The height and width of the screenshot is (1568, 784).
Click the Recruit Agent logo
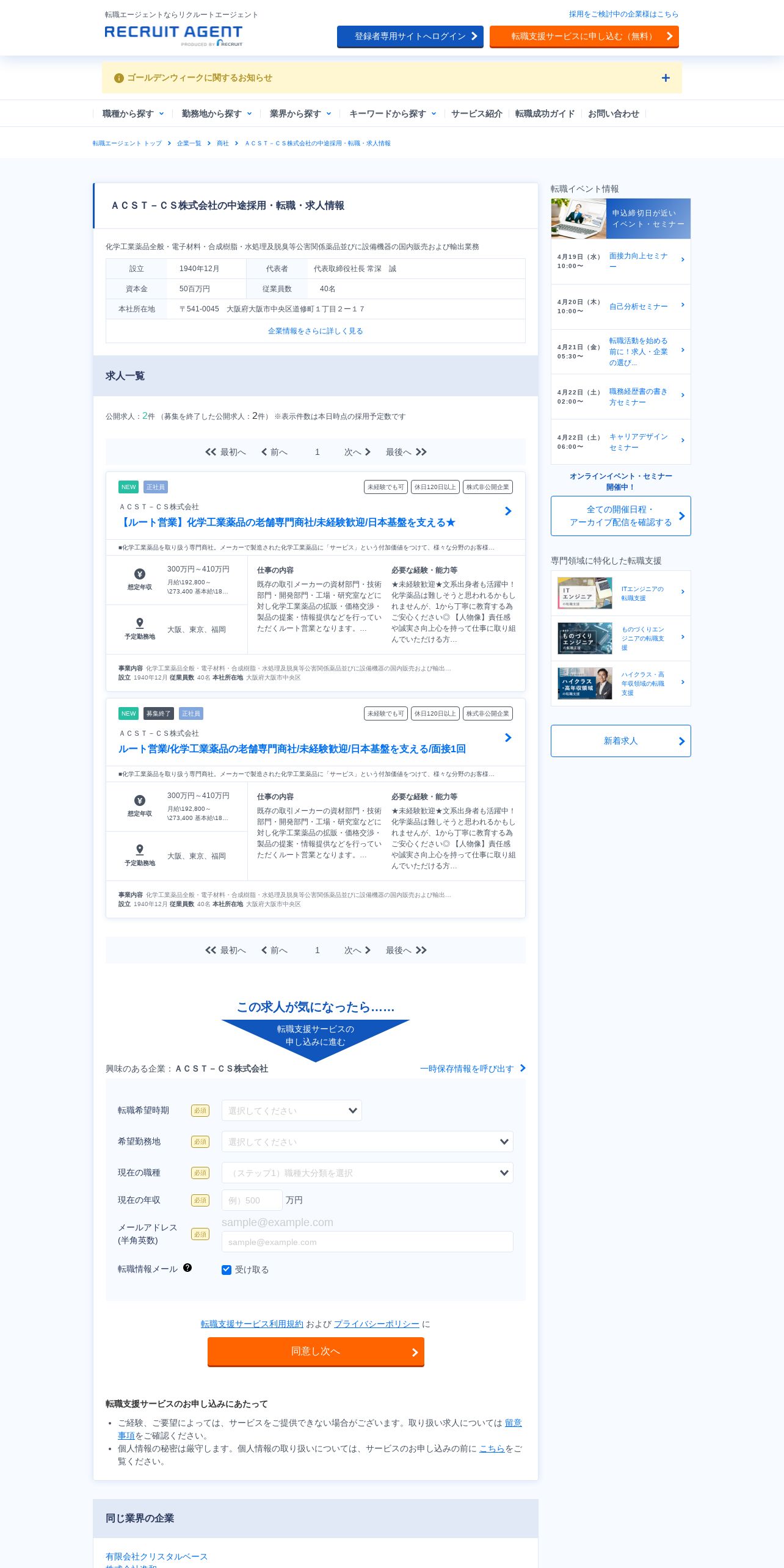point(173,35)
